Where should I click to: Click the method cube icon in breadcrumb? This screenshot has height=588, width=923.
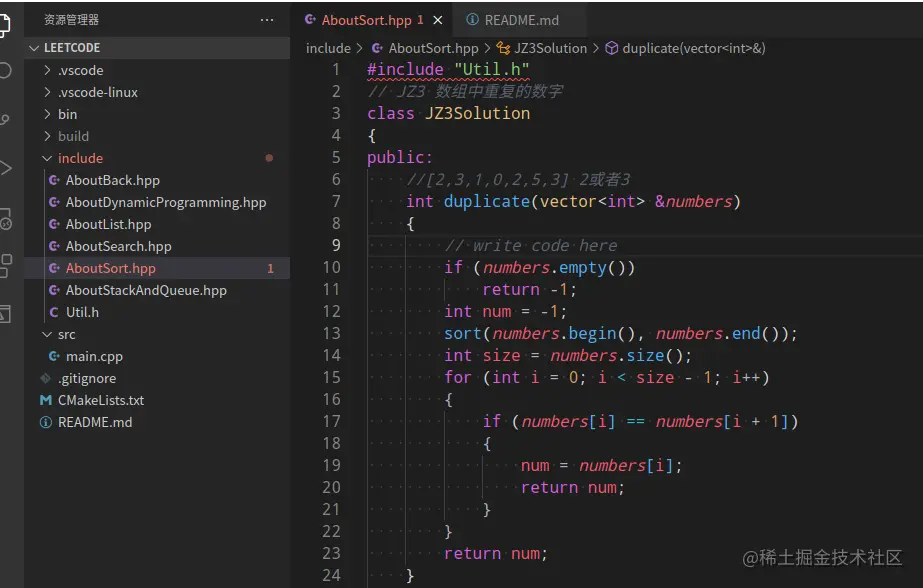pos(612,48)
